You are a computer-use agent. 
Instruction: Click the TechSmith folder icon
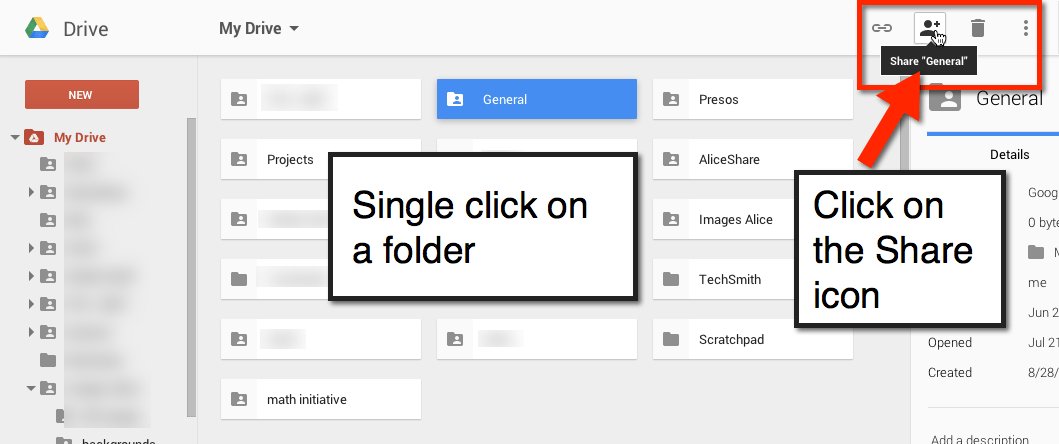(672, 280)
